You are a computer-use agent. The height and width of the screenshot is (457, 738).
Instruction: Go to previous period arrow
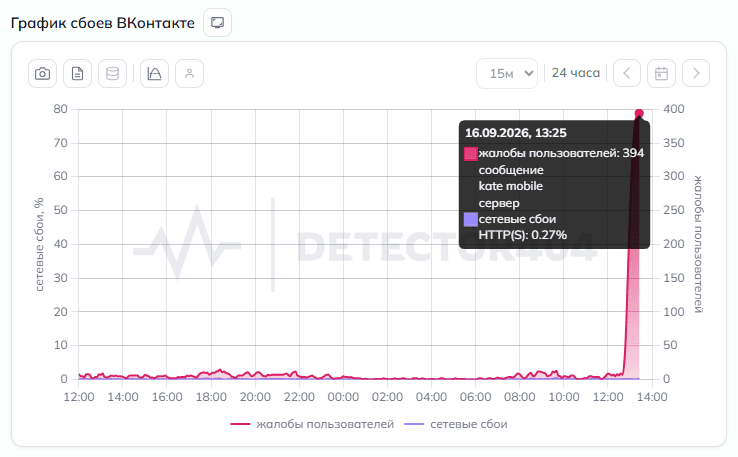tap(627, 73)
